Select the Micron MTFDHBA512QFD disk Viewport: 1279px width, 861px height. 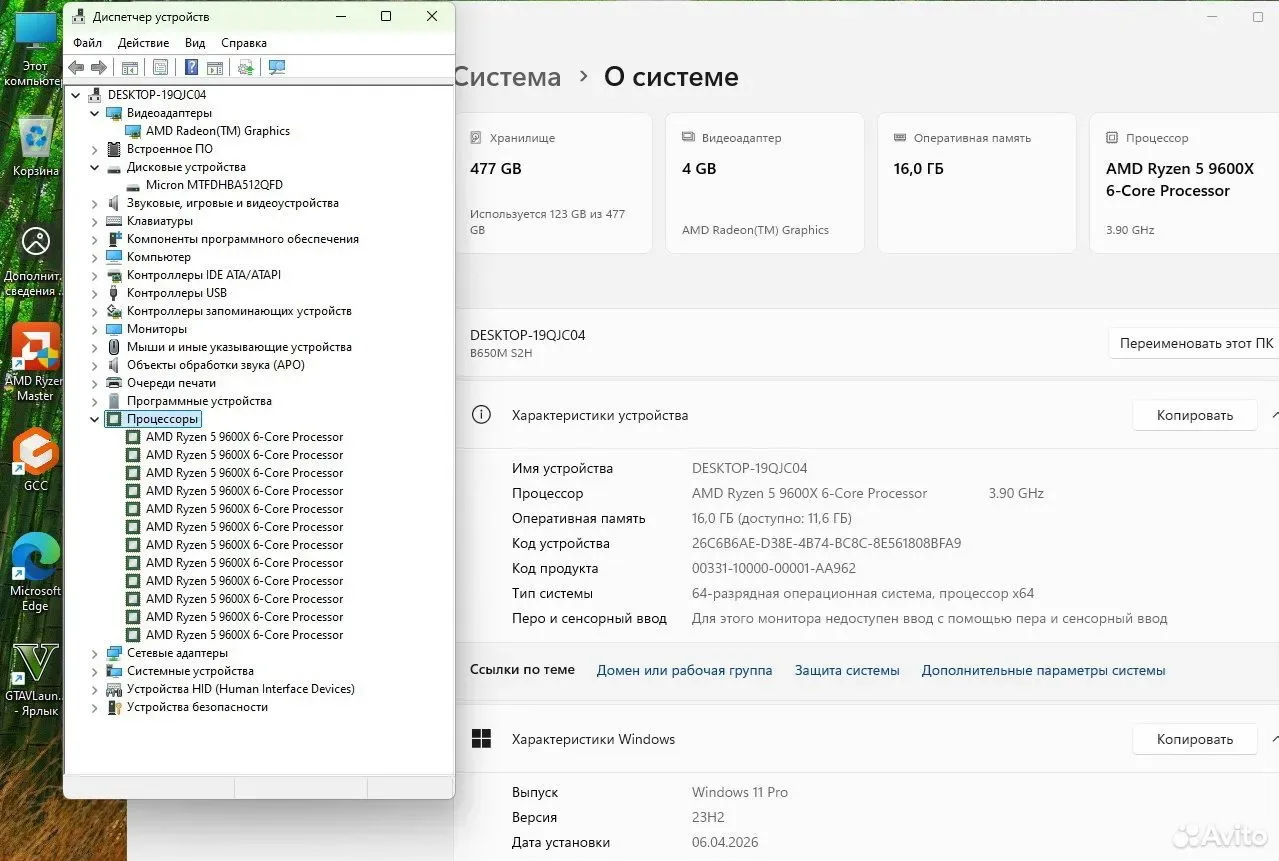[x=214, y=185]
